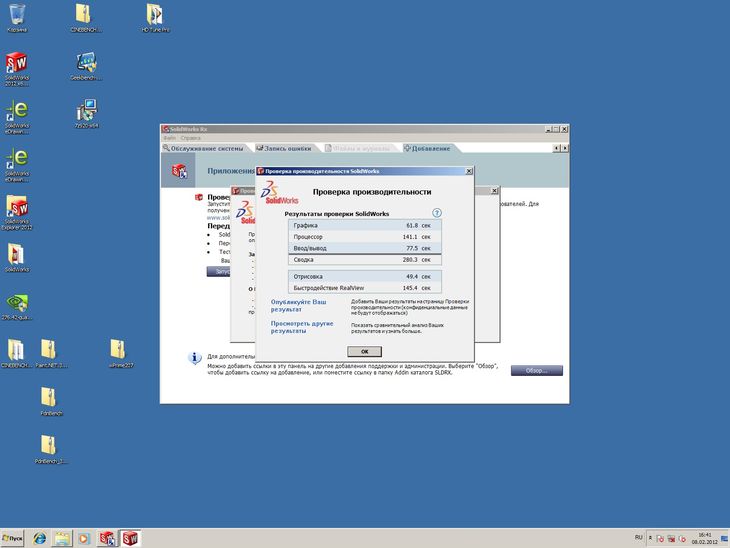The width and height of the screenshot is (730, 548).
Task: Click the taskbar clock showing 16:41
Action: 705,539
